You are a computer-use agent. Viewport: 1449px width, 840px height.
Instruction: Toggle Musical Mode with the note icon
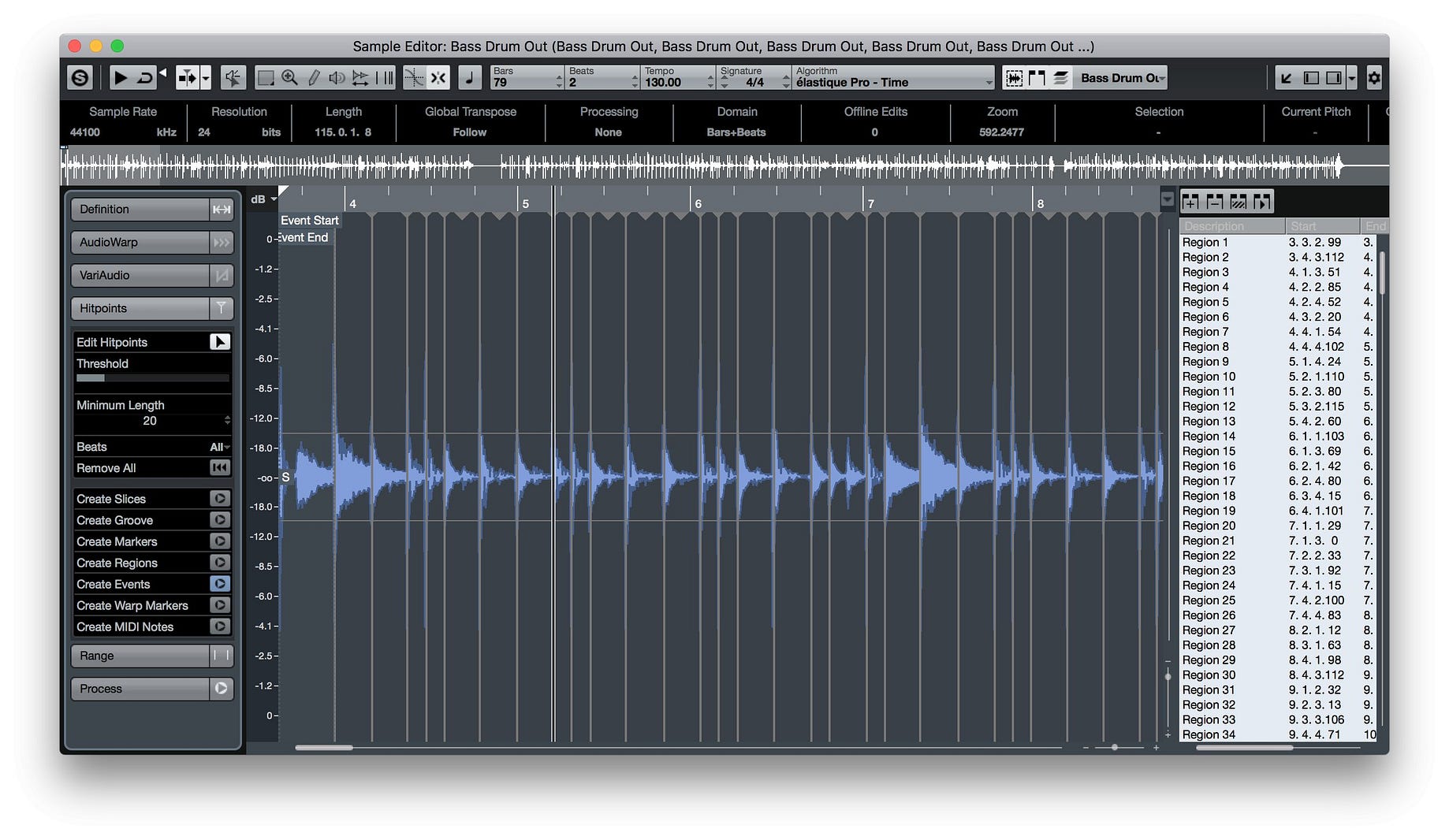471,77
